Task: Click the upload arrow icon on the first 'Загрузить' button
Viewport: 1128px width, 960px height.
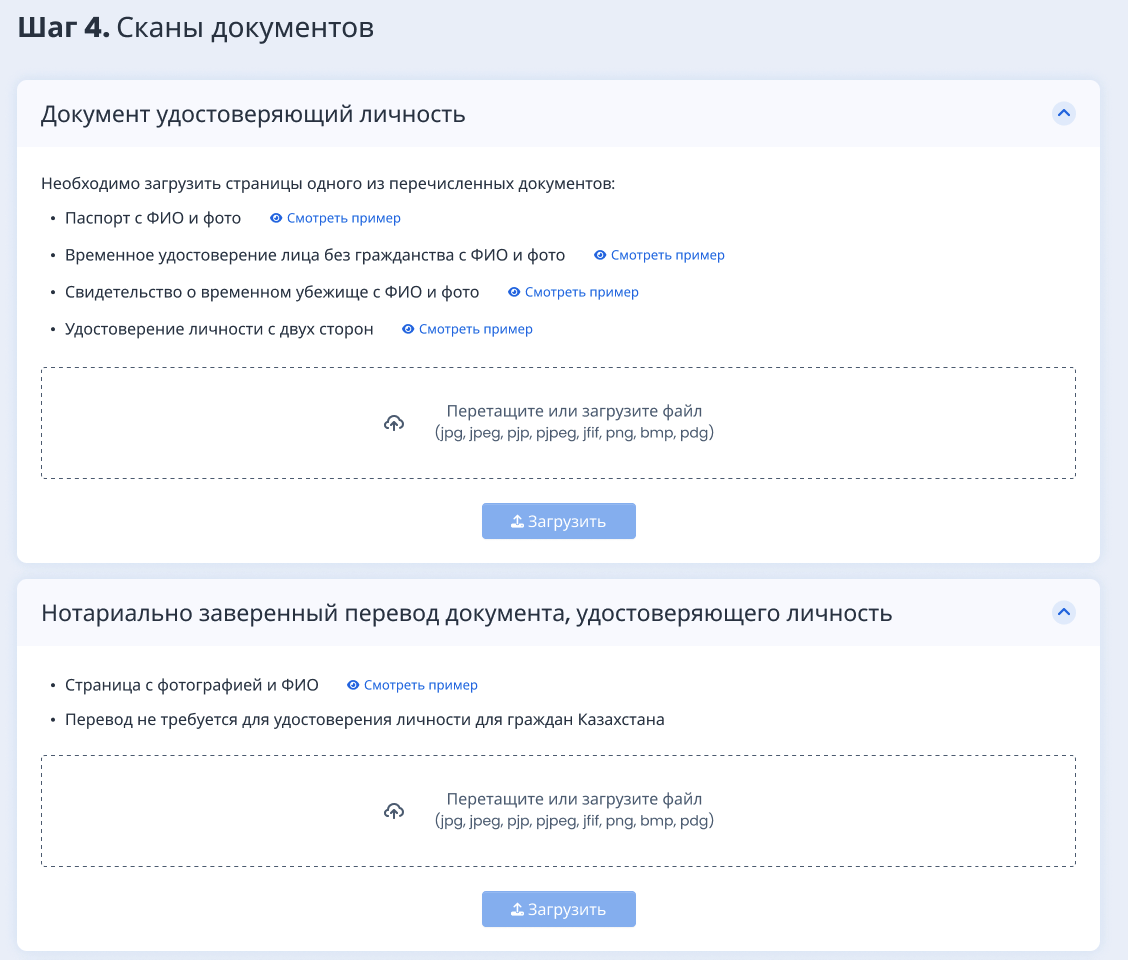Action: tap(517, 521)
